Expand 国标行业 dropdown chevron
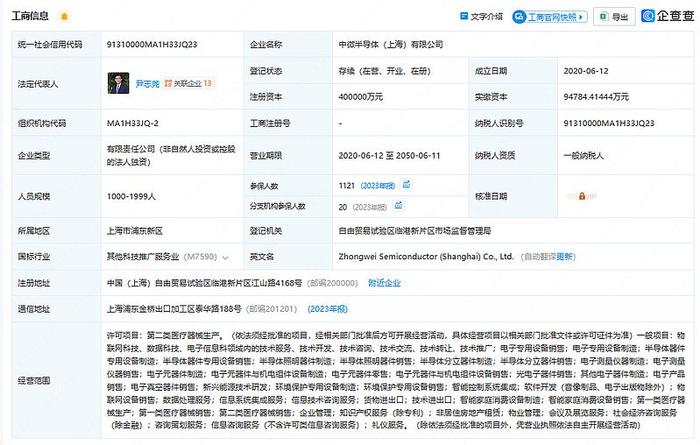Screen dimensions: 700x445 pos(225,258)
